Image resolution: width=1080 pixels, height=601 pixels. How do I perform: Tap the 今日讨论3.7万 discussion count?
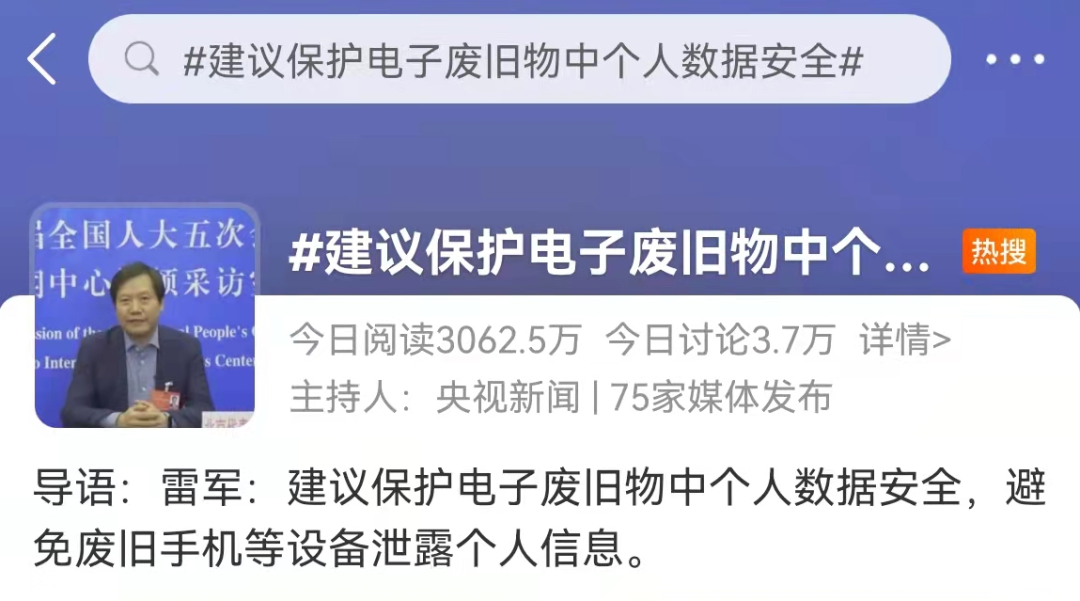[720, 339]
